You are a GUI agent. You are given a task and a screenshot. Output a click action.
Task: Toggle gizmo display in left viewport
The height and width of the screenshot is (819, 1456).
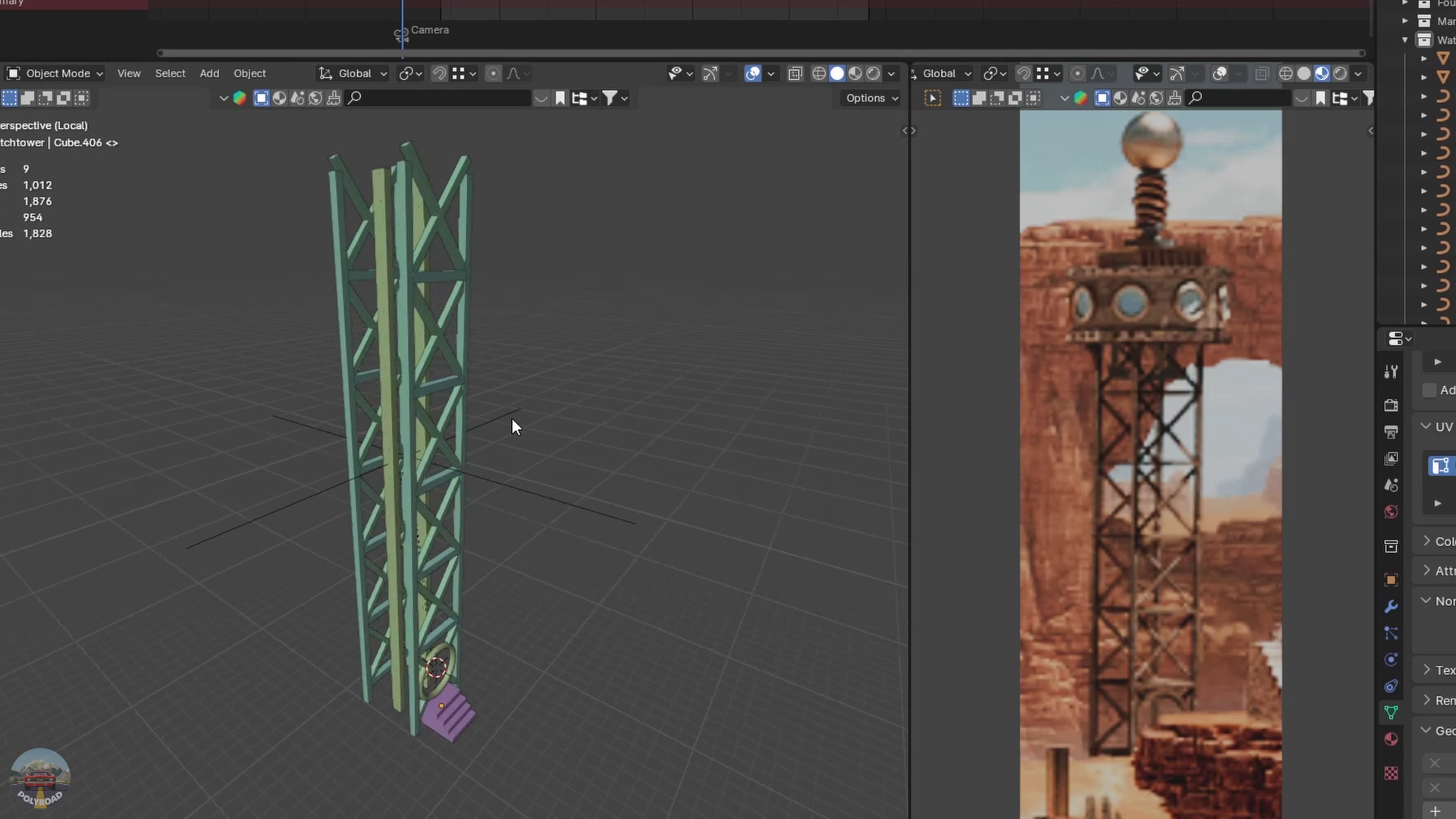(710, 74)
